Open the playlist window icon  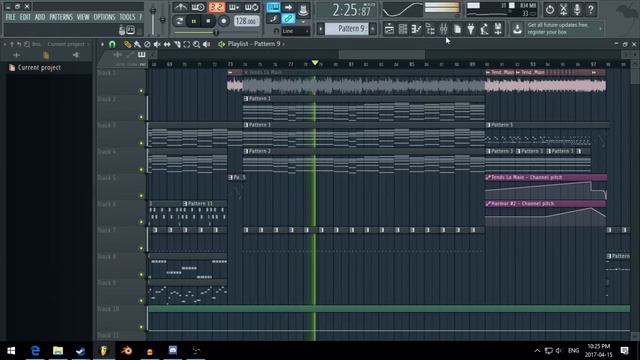pos(389,29)
